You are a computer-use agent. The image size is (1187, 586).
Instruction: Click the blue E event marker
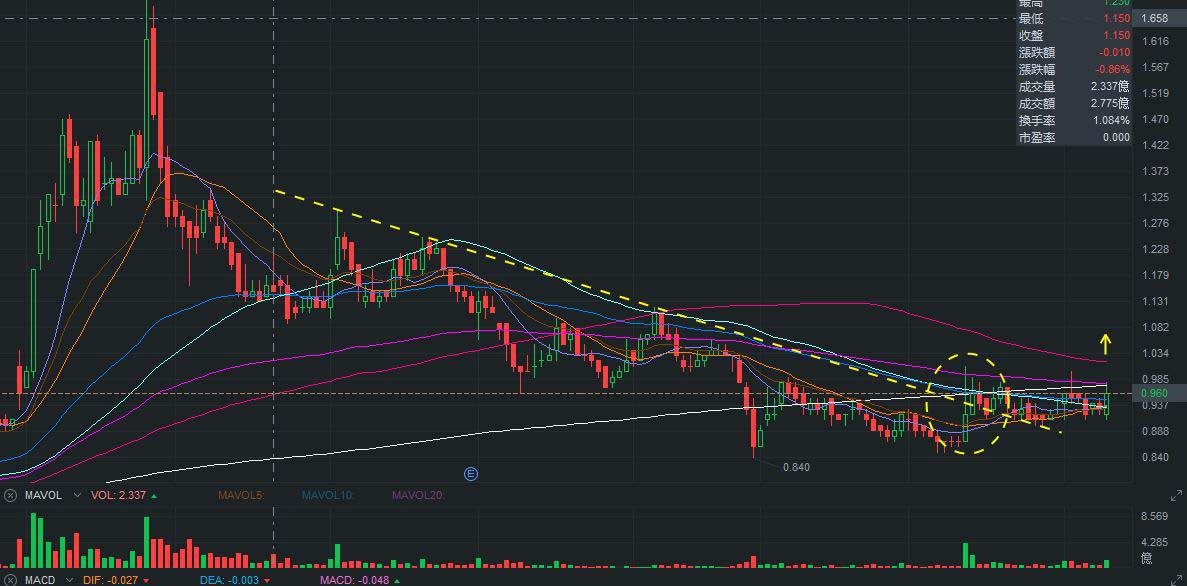[x=471, y=474]
